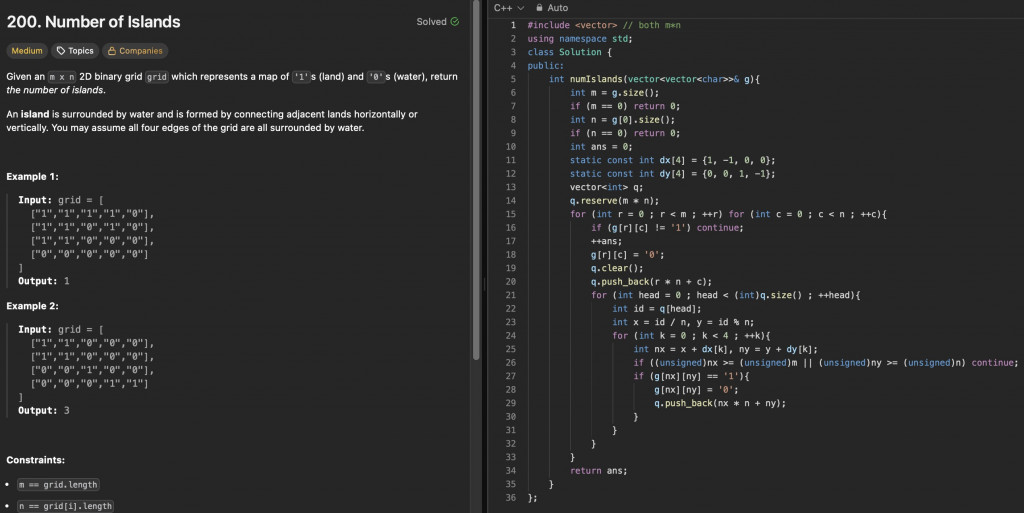Click Example 2 row ["0","0","1","0","0"]

pos(93,370)
